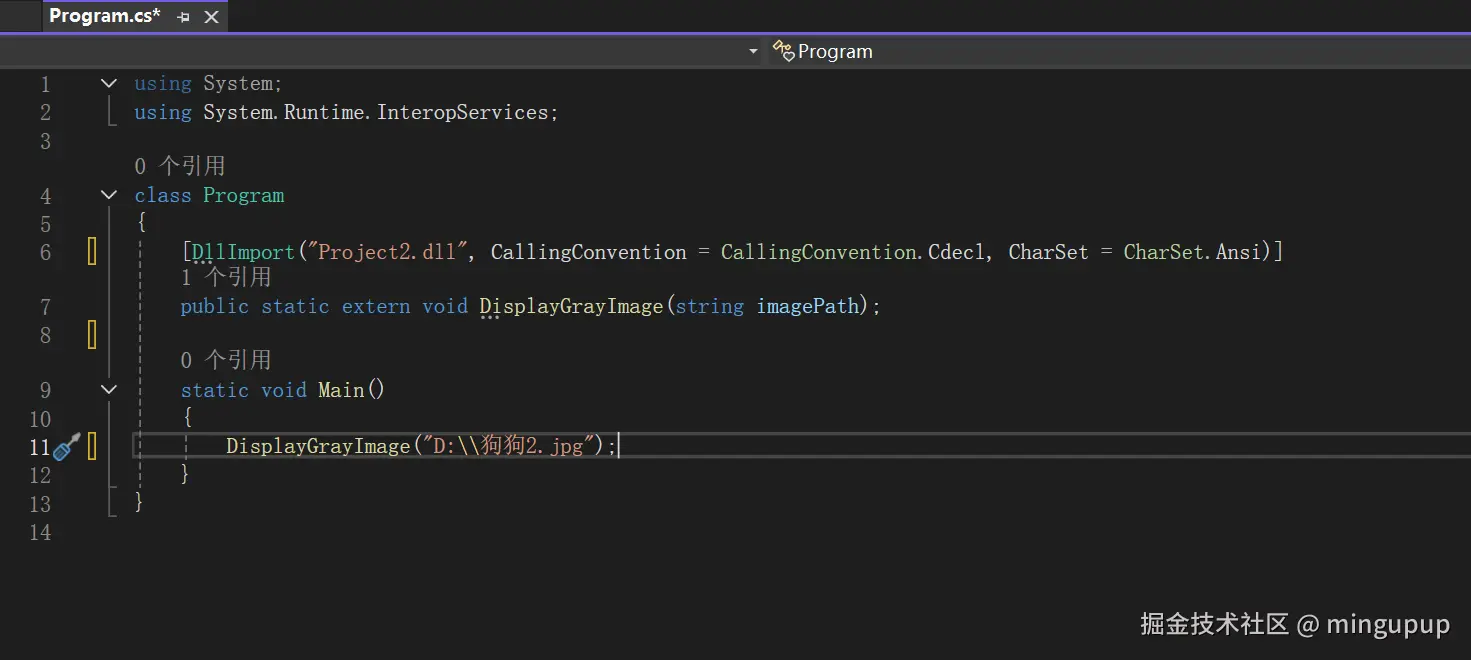
Task: Collapse the using directives region on line 1
Action: click(x=108, y=83)
